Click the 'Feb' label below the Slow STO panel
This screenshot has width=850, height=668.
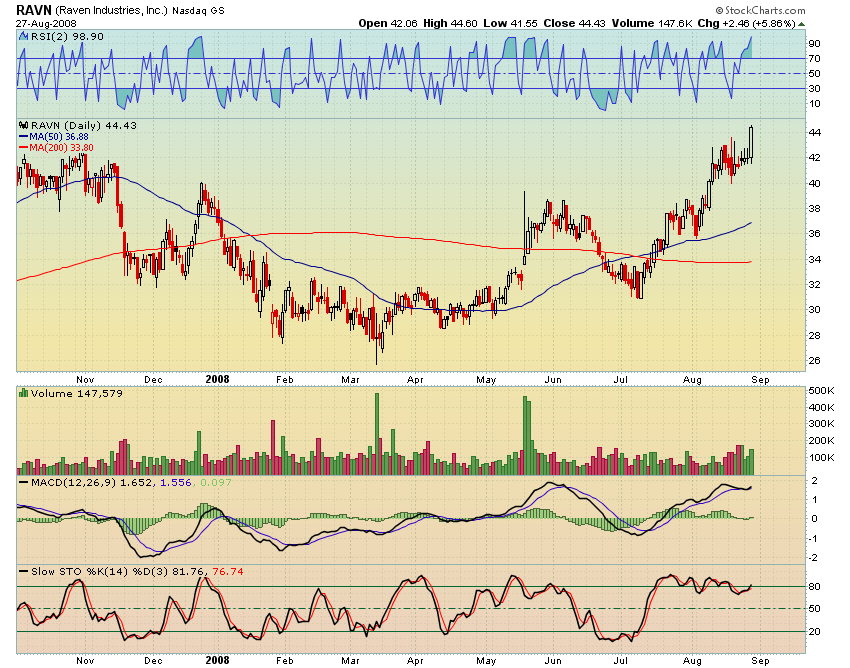click(x=285, y=660)
